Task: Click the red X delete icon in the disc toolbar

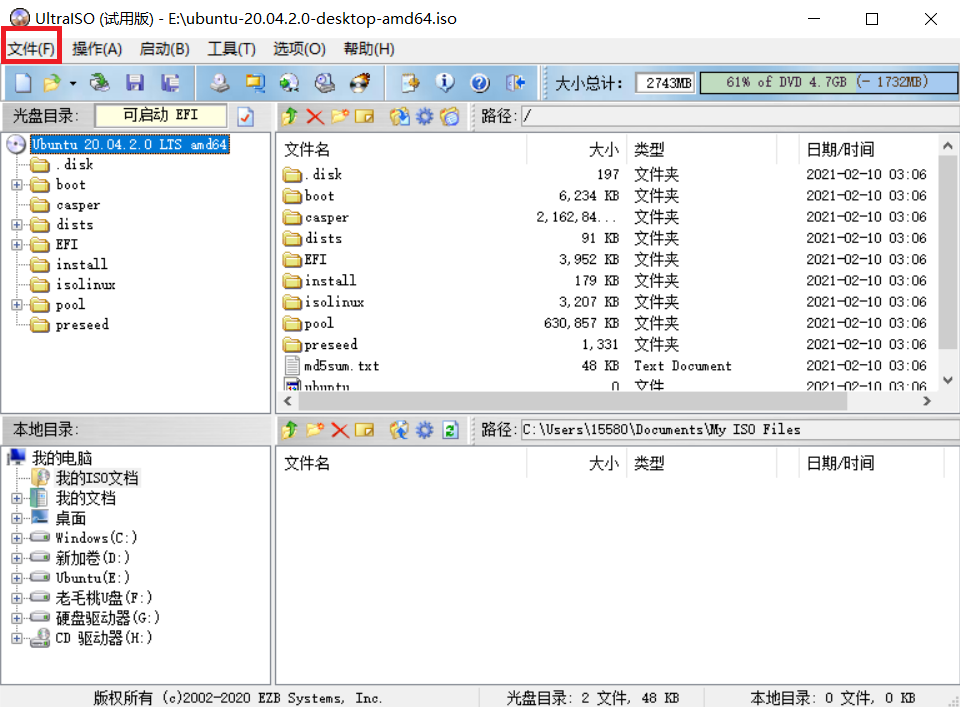Action: click(x=315, y=116)
